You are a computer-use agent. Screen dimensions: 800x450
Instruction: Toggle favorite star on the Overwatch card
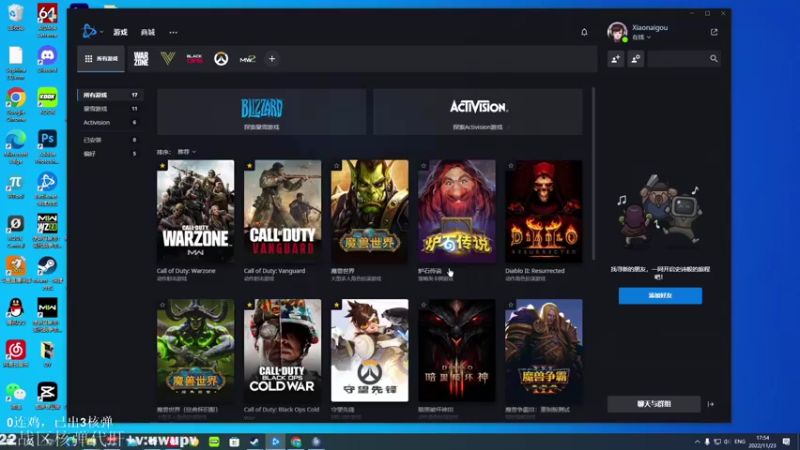(336, 305)
